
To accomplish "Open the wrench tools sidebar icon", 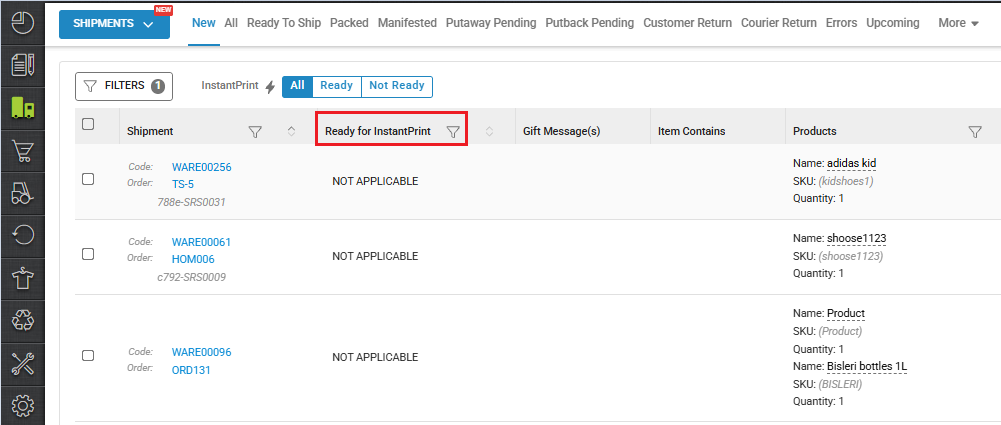I will coord(22,364).
